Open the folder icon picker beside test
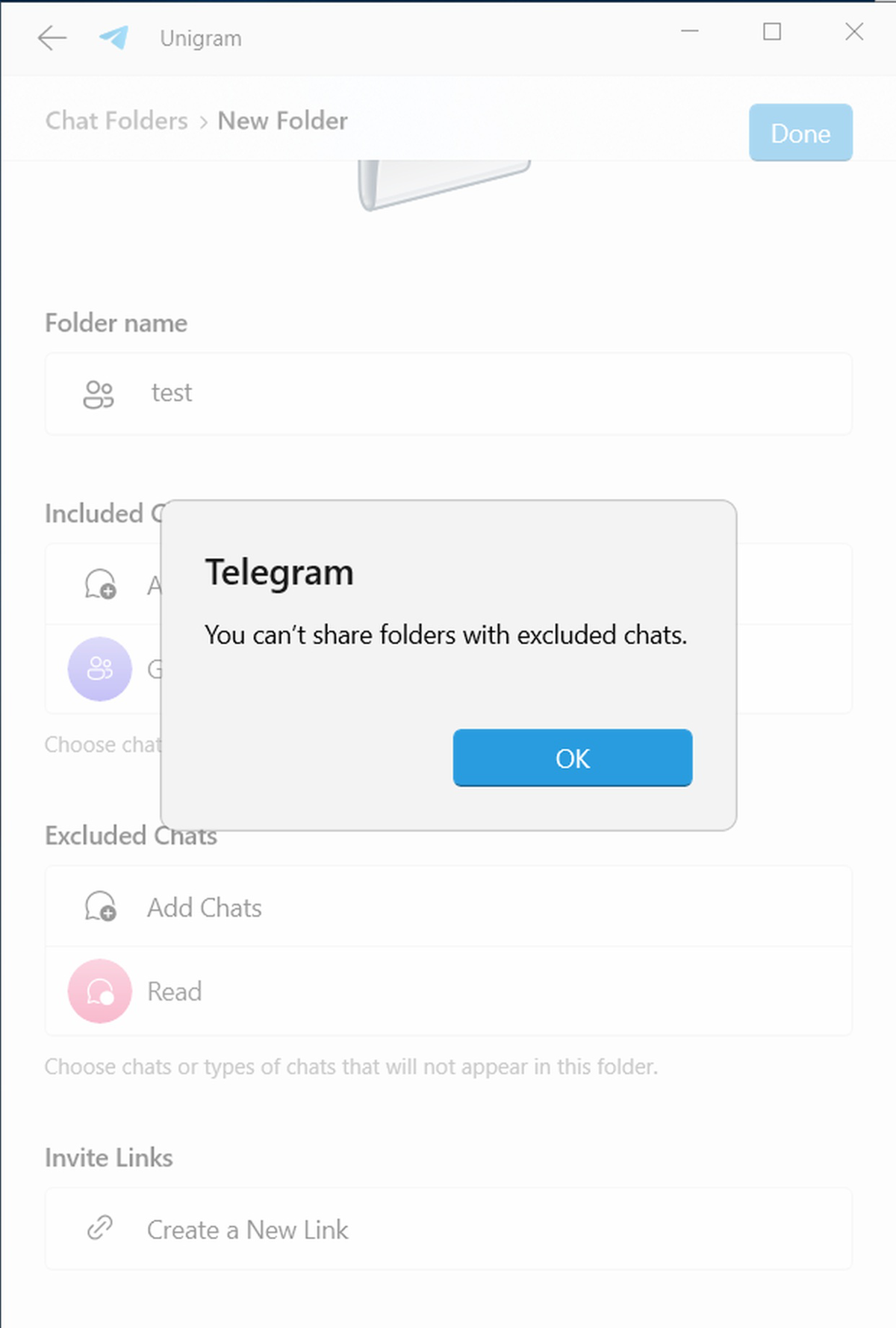Viewport: 896px width, 1328px height. [x=99, y=394]
